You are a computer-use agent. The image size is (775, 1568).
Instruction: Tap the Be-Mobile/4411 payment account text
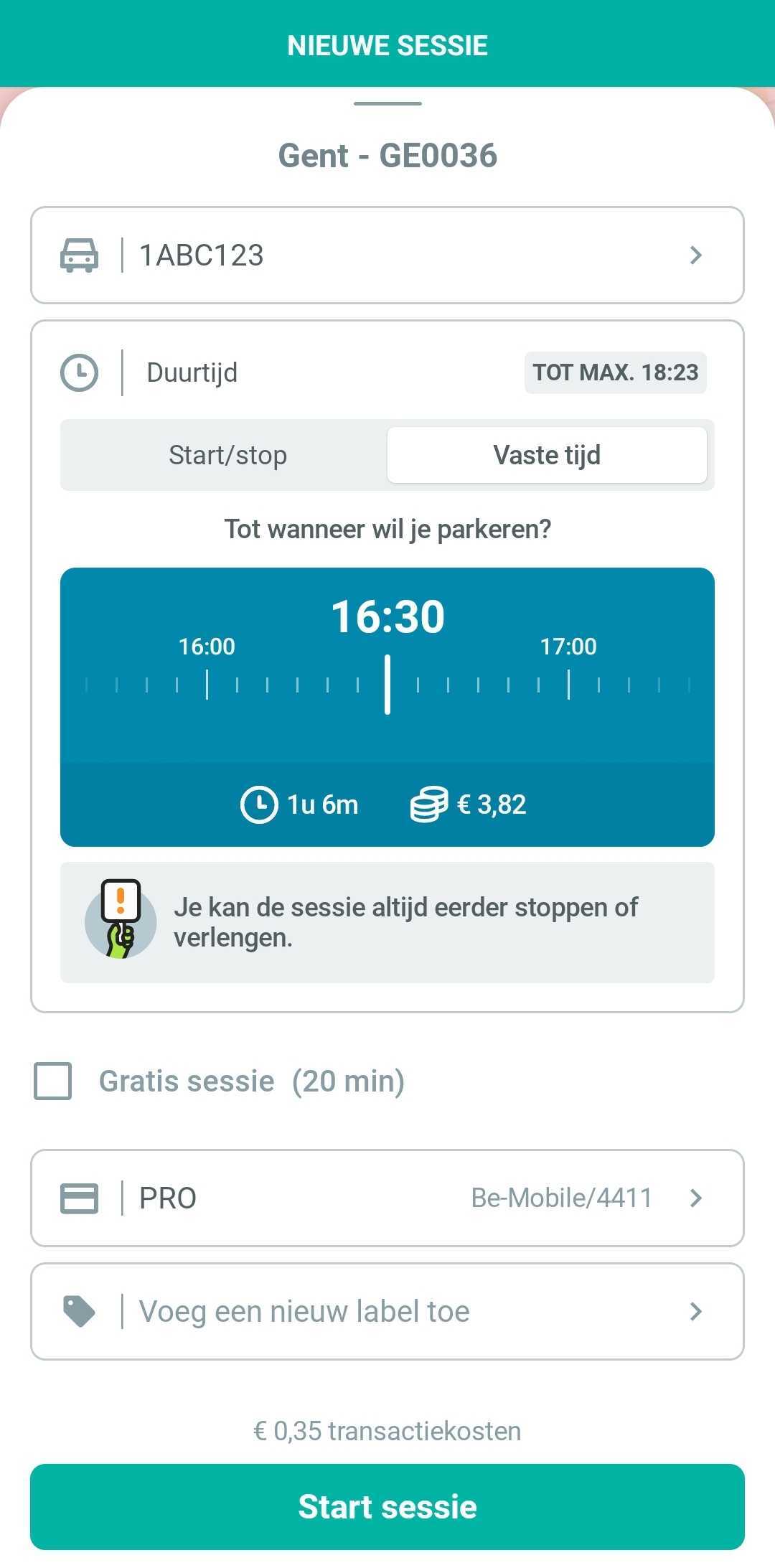[x=561, y=1198]
